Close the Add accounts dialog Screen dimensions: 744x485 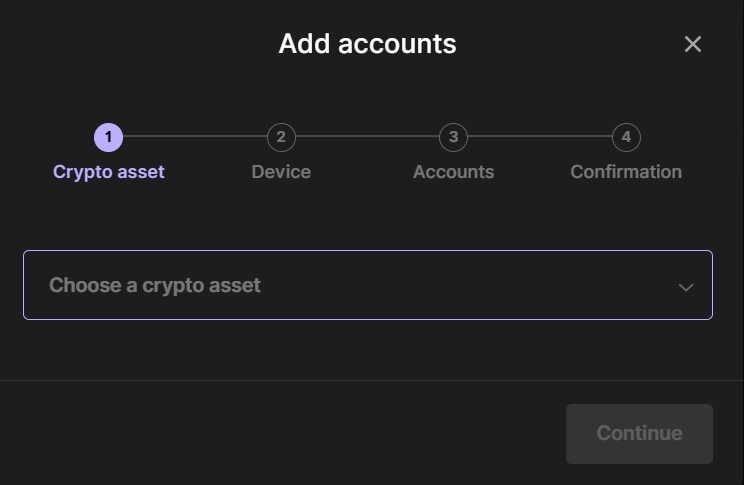pos(692,44)
